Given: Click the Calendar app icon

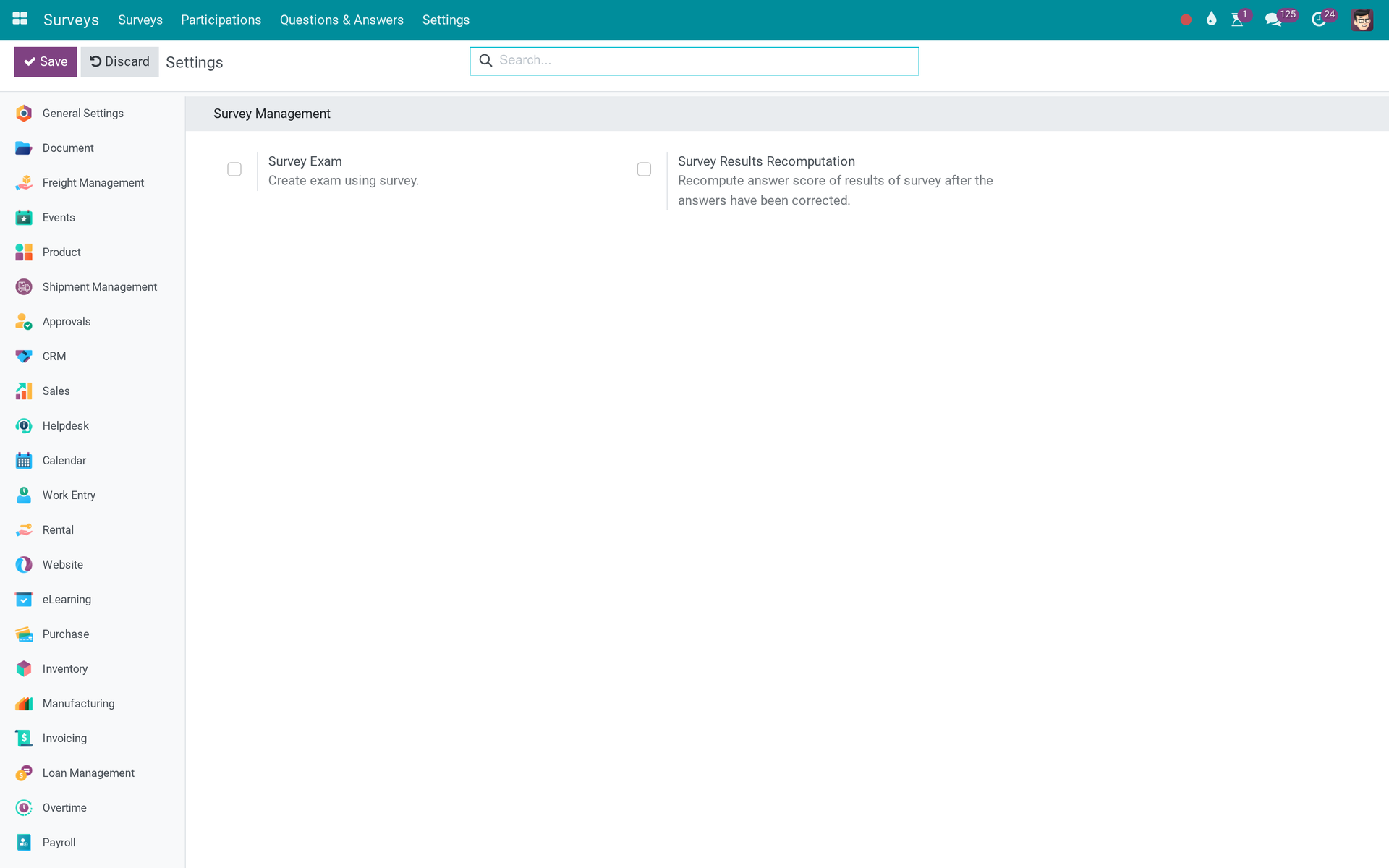Looking at the screenshot, I should click(24, 460).
